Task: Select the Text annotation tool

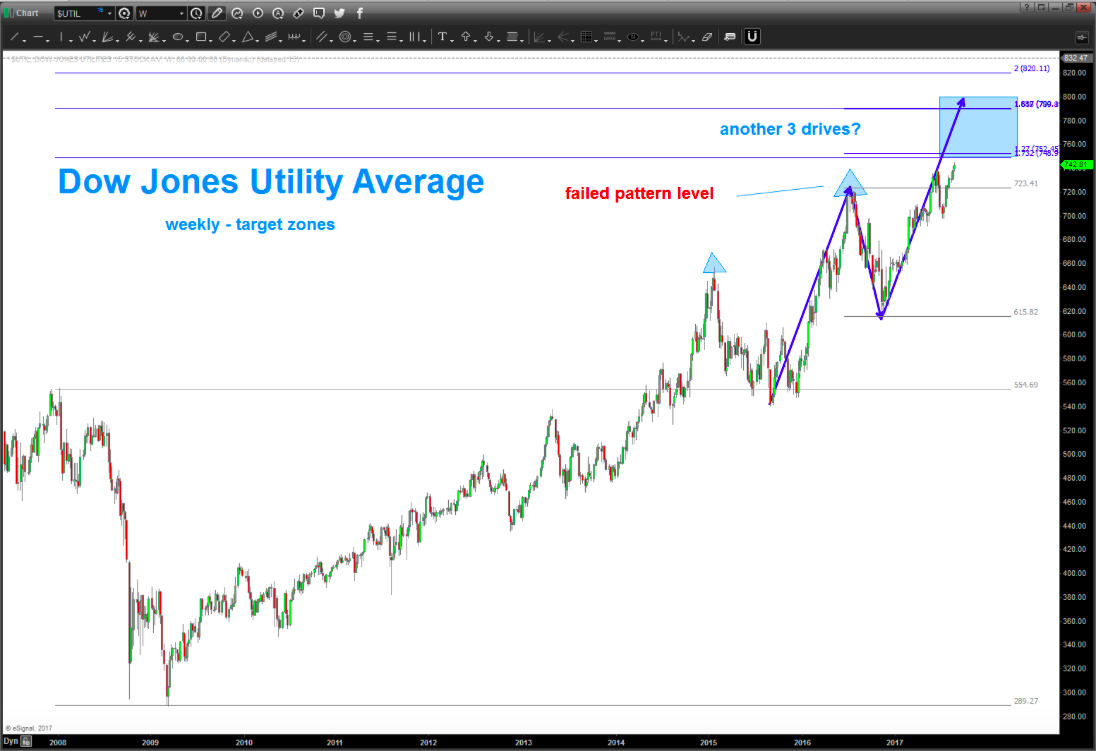Action: (442, 37)
